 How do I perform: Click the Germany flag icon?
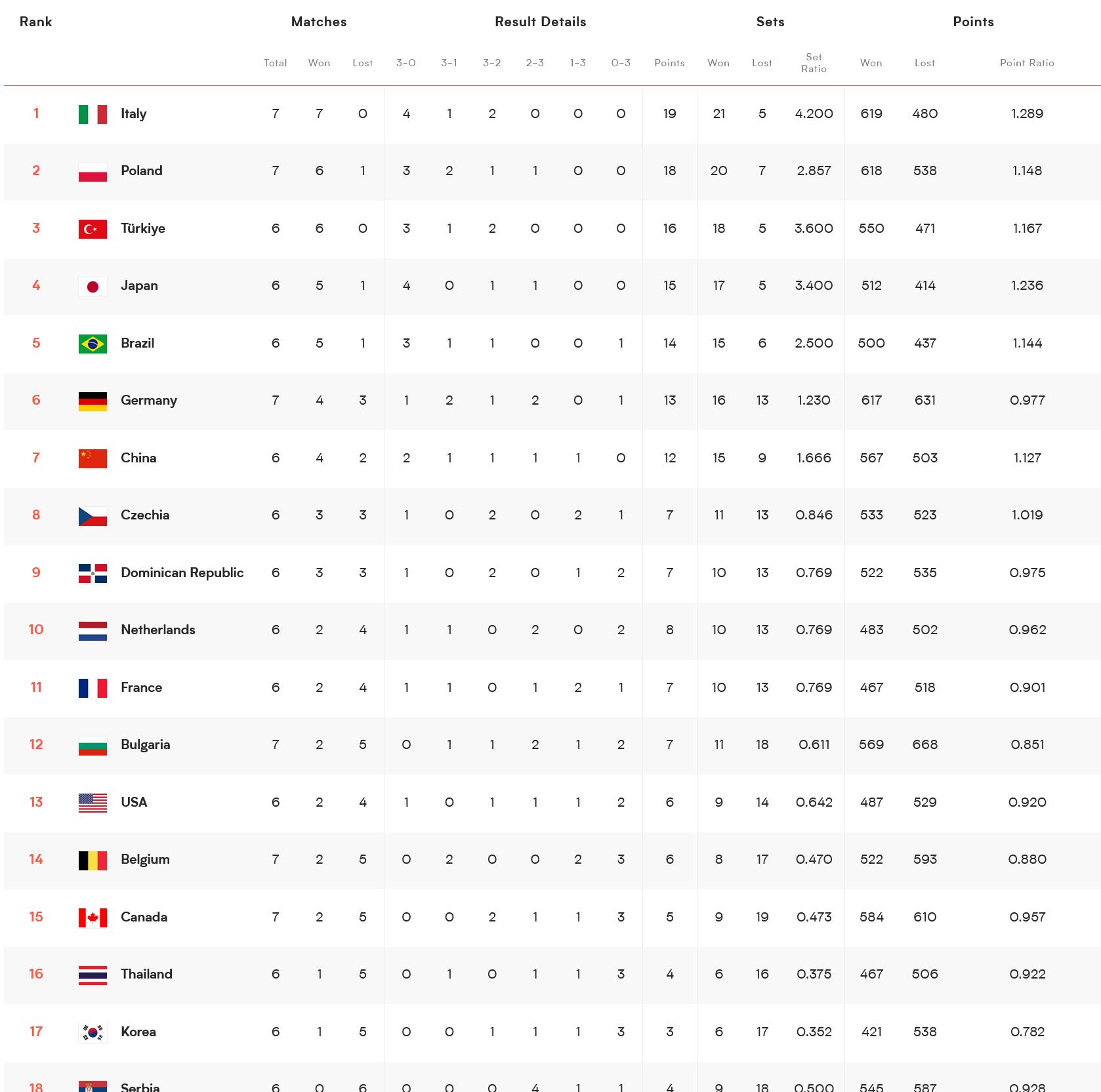(93, 401)
